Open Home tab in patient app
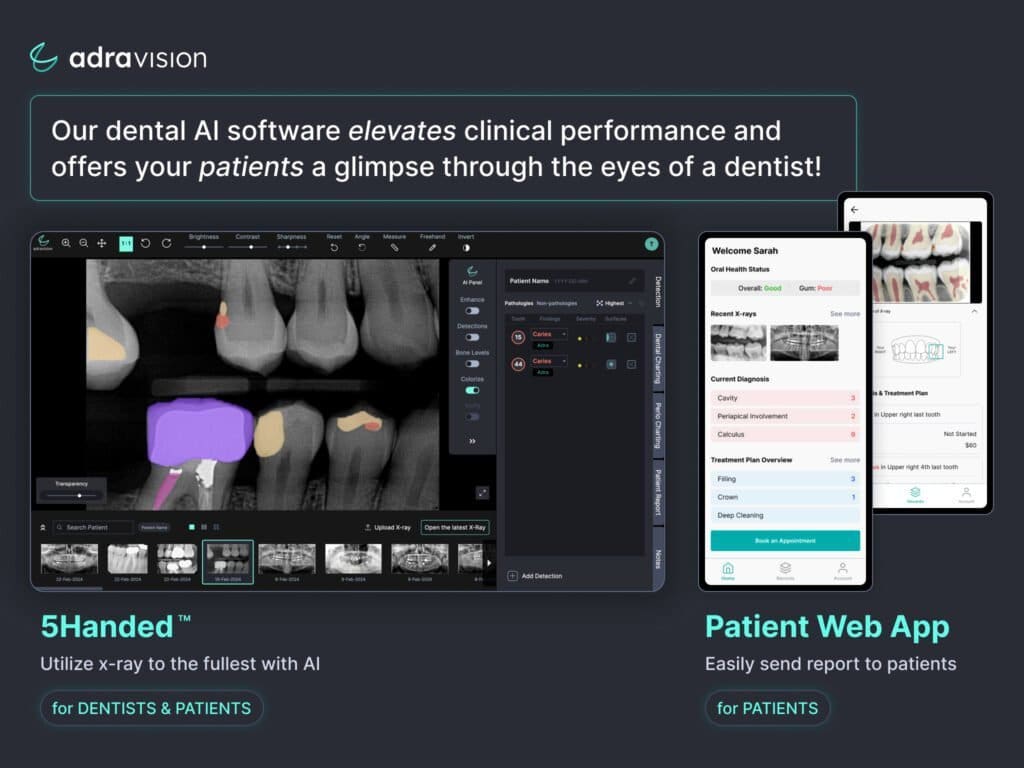The image size is (1024, 768). click(728, 570)
